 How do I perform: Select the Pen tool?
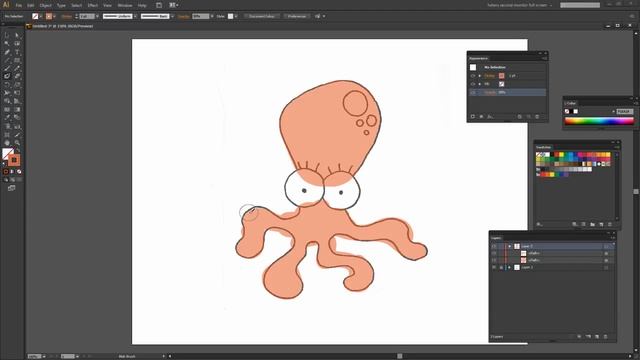(x=7, y=52)
